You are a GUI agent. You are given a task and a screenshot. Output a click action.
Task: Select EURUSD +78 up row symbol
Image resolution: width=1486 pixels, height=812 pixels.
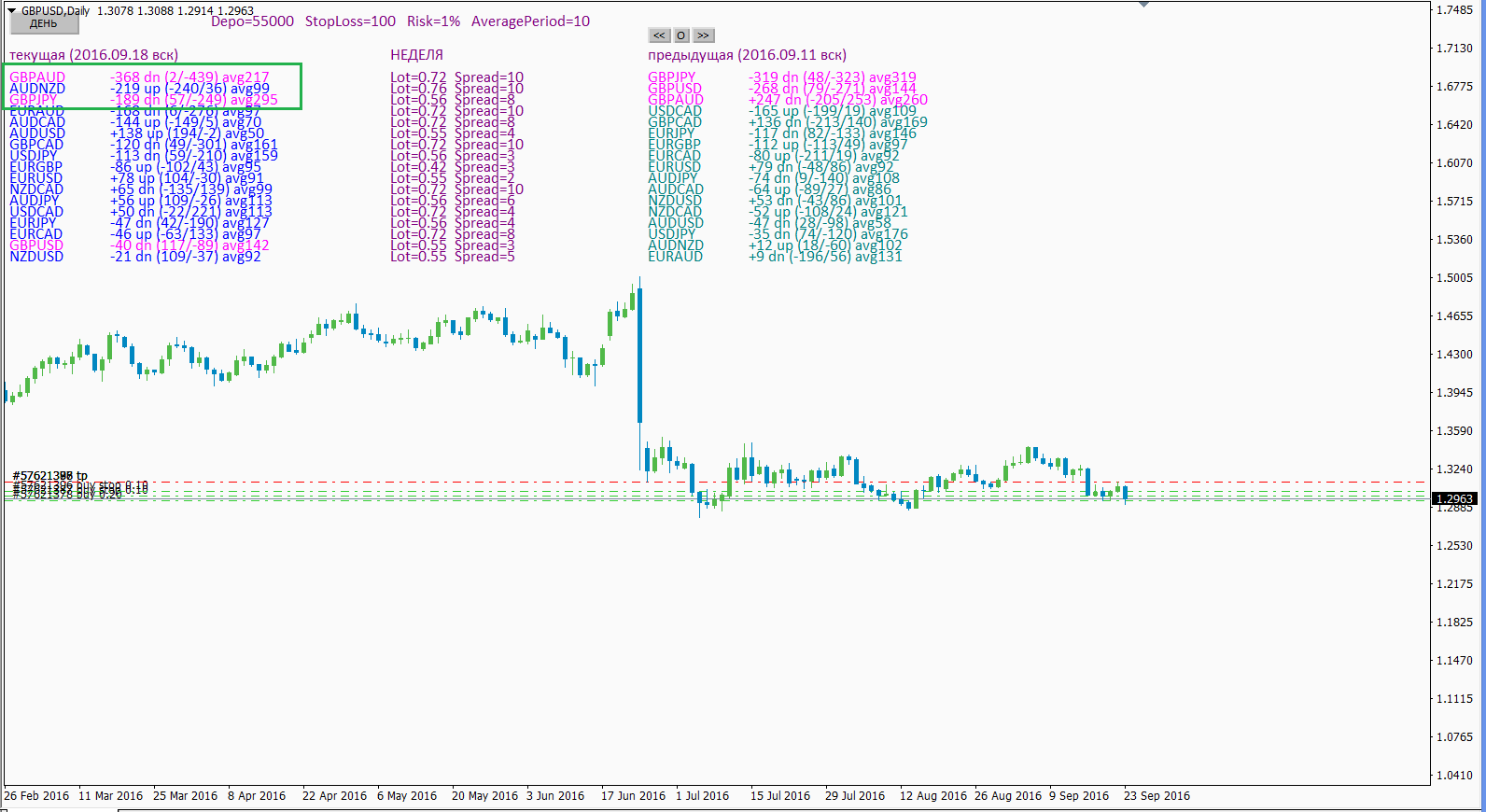36,178
